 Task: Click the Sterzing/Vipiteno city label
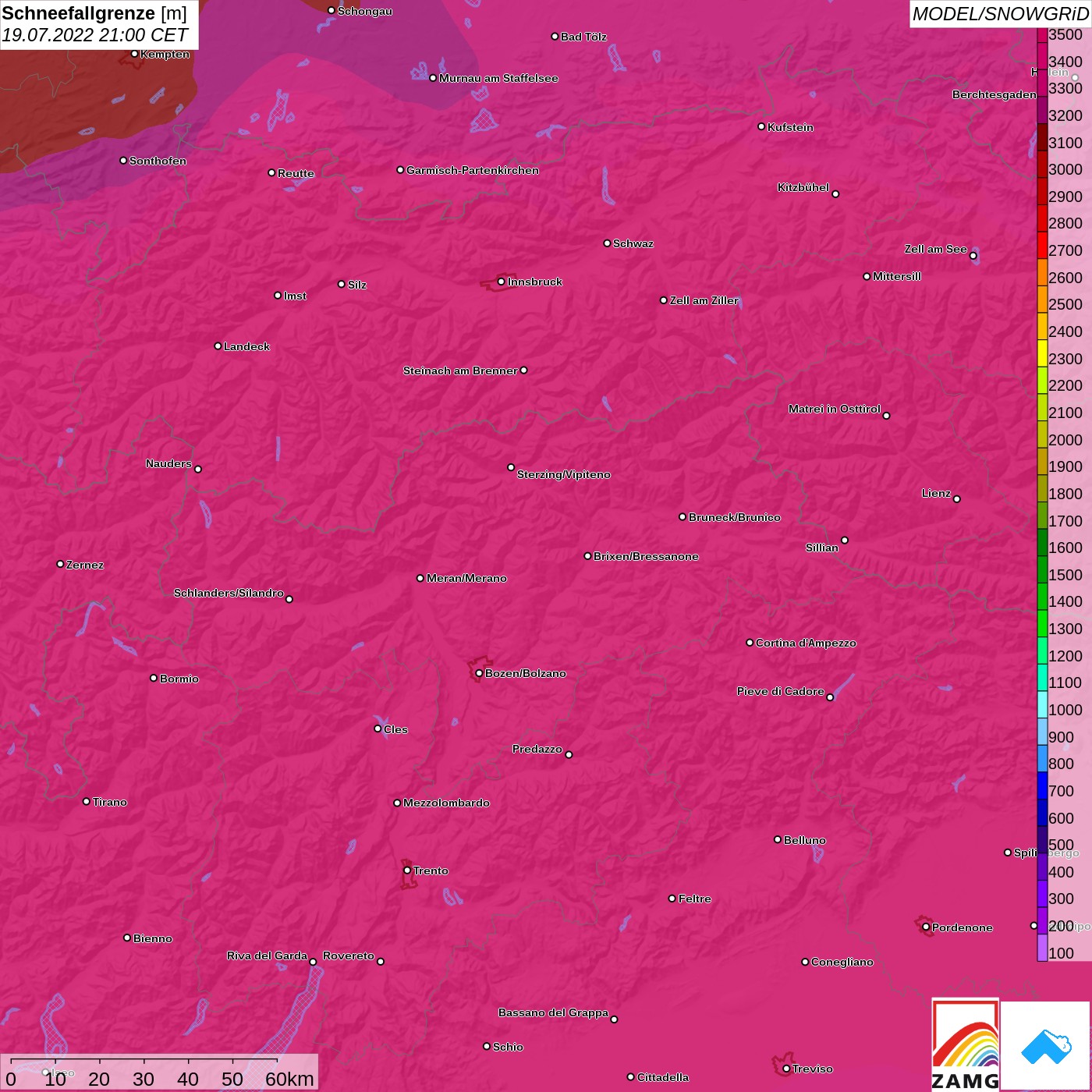click(563, 474)
